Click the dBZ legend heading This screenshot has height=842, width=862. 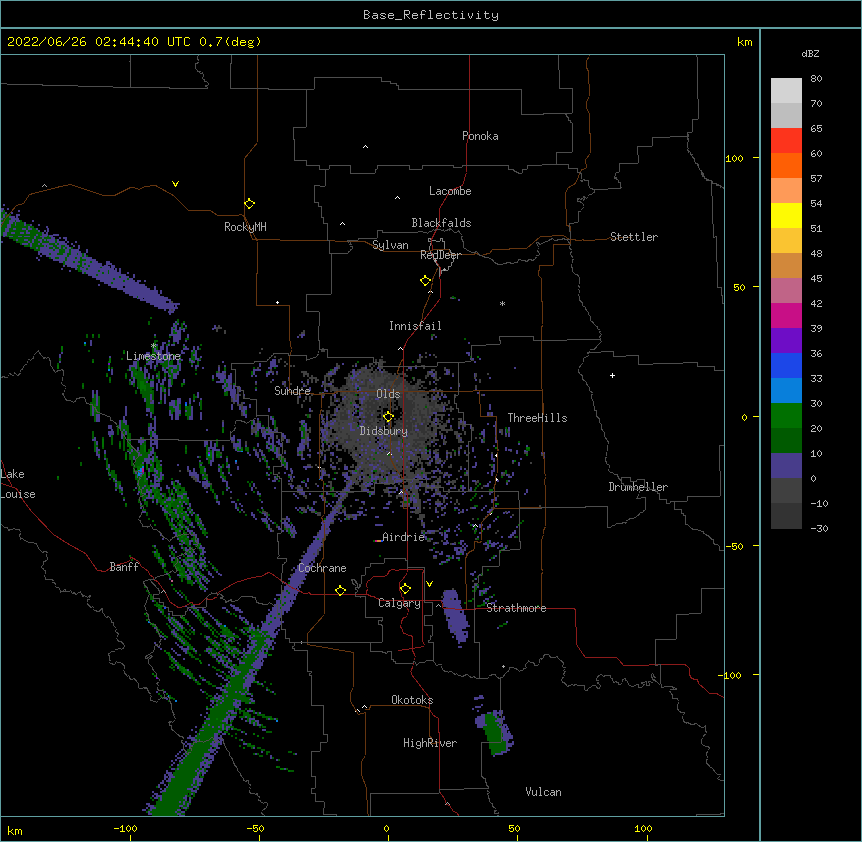click(810, 53)
